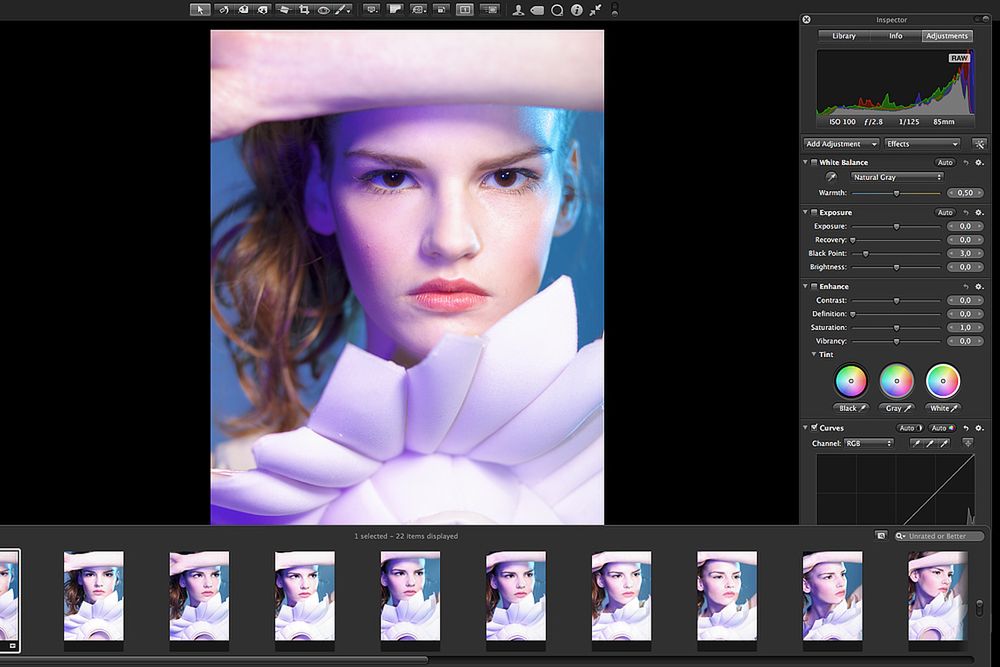Click the Saturation slider handle
Screen dimensions: 1000x667
896,328
